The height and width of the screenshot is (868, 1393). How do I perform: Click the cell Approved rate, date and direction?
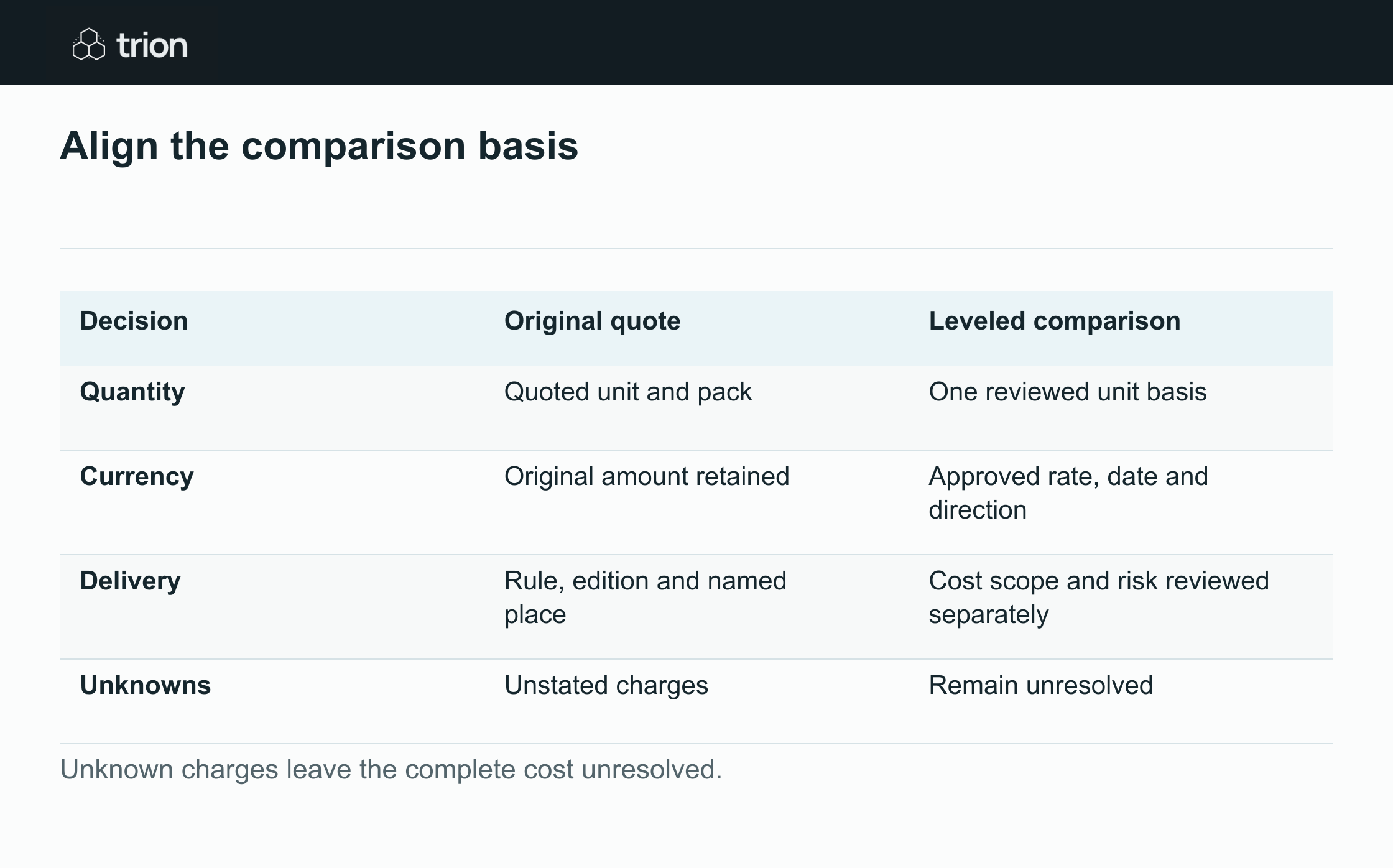click(x=1068, y=493)
